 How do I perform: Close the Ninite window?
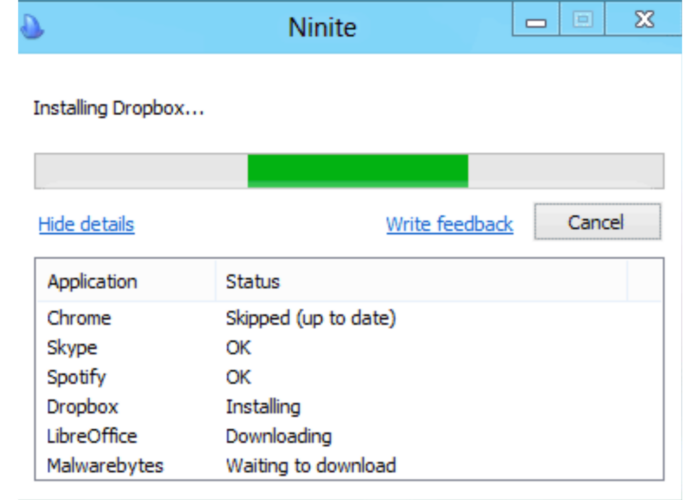tap(644, 19)
